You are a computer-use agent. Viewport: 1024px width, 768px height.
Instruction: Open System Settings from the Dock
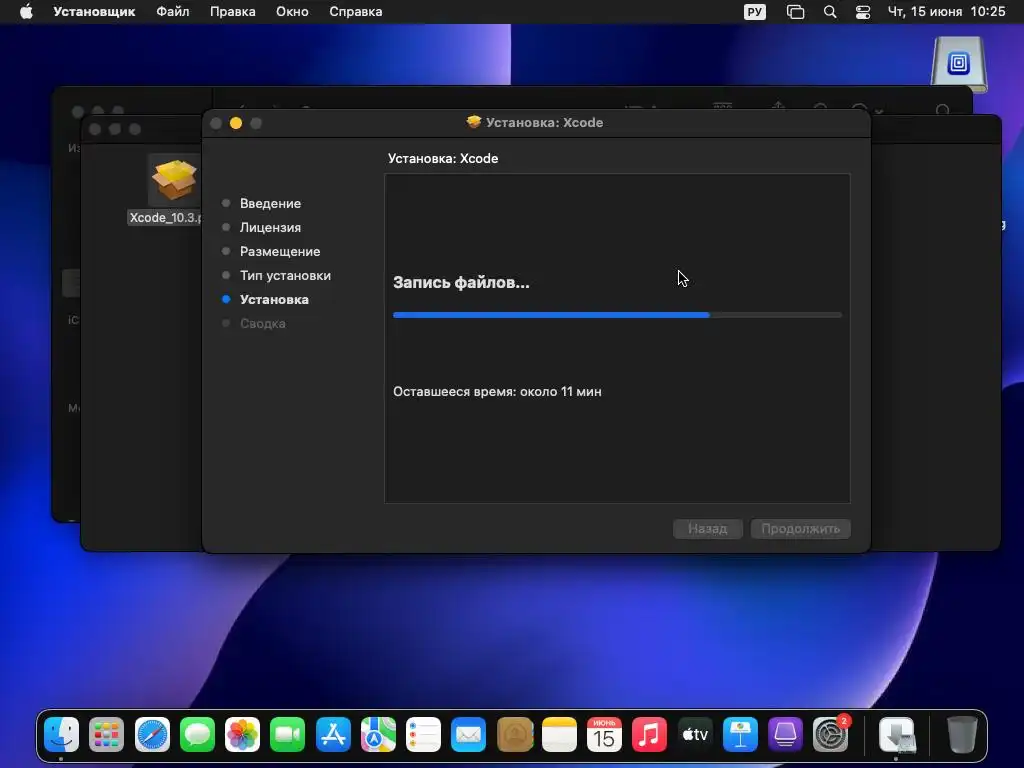(x=831, y=735)
